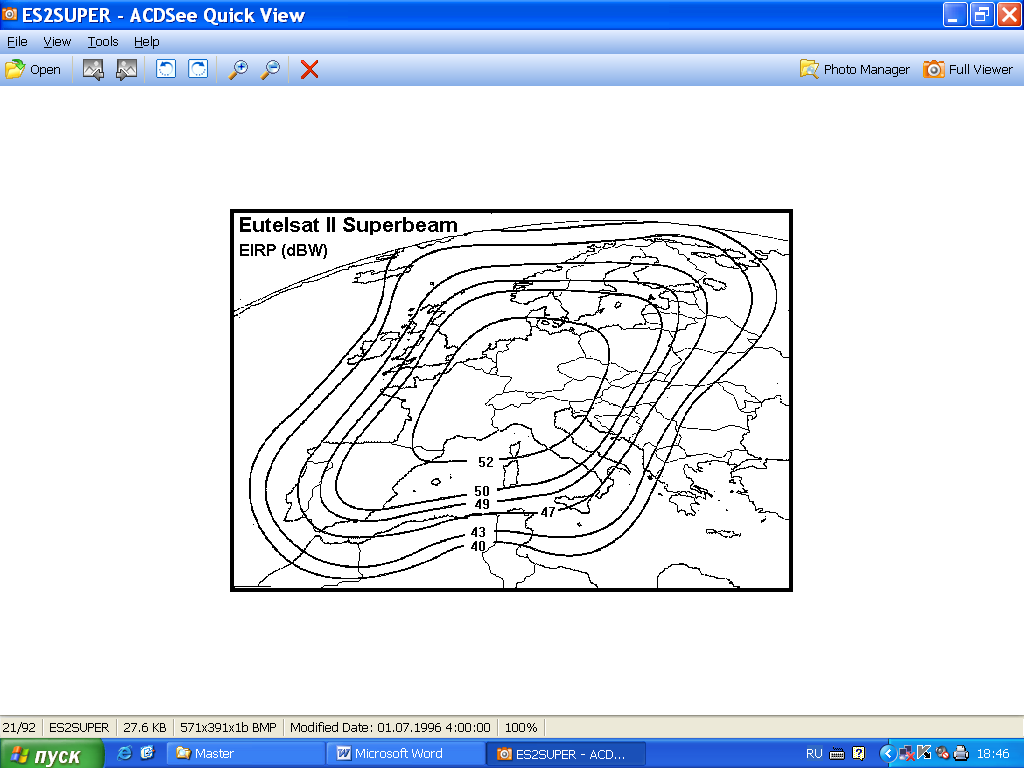Switch to Master folder taskbar button
The image size is (1024, 768).
point(246,754)
